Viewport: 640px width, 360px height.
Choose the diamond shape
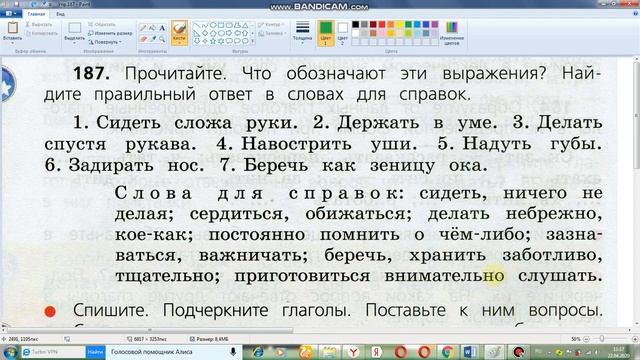(205, 33)
